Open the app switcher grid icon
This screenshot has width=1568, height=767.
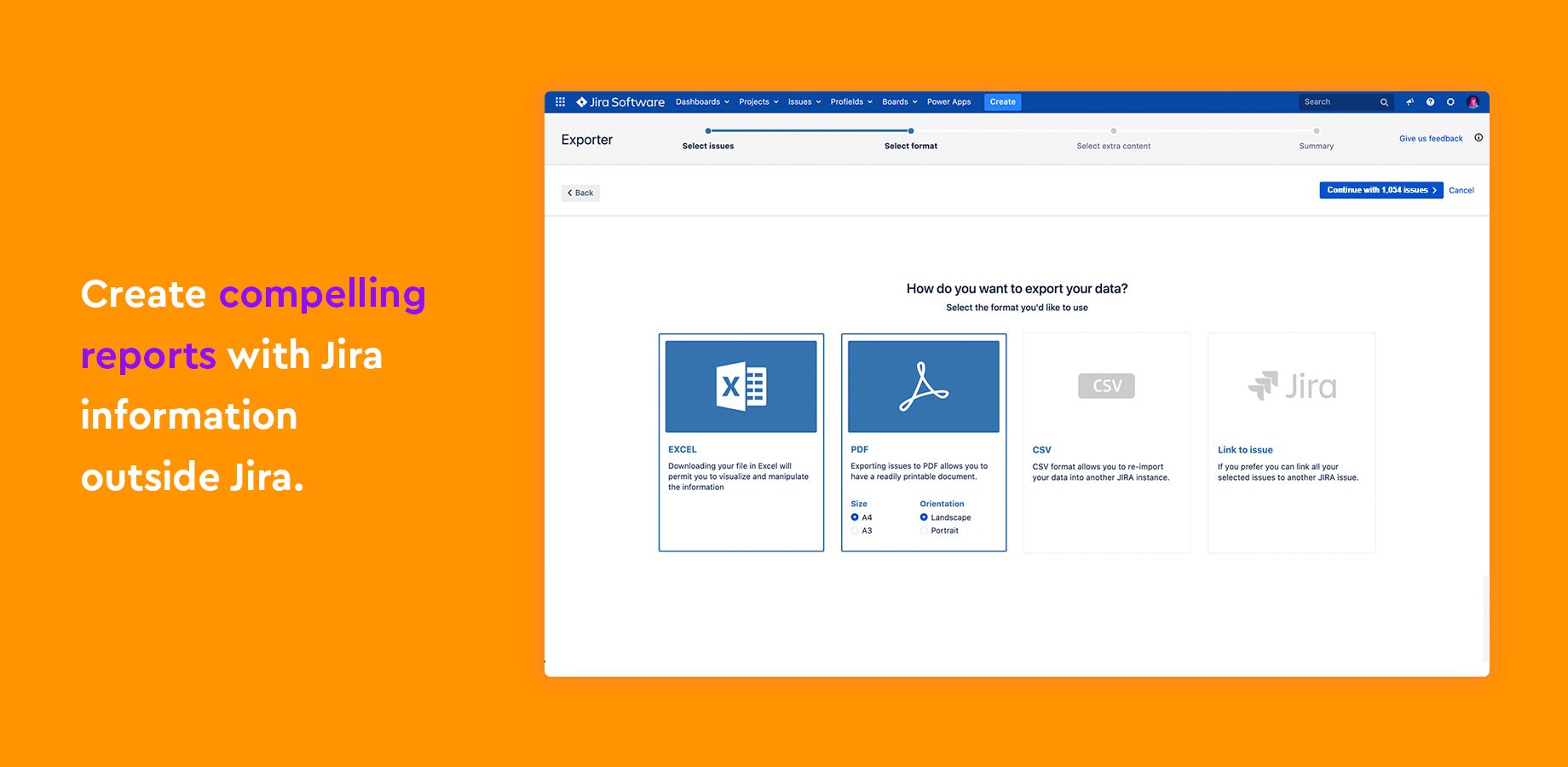coord(560,101)
